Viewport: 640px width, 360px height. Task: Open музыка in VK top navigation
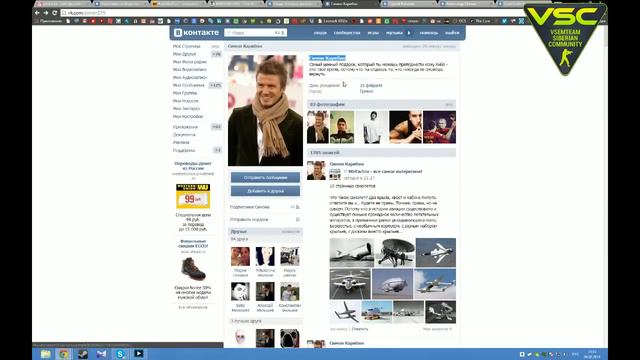[x=394, y=33]
